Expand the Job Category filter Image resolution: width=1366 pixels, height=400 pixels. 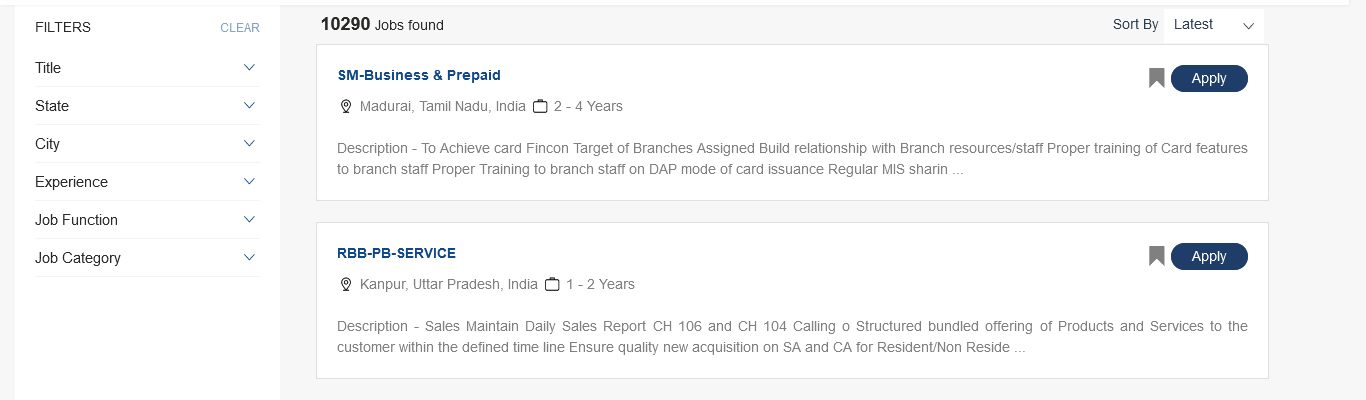249,258
